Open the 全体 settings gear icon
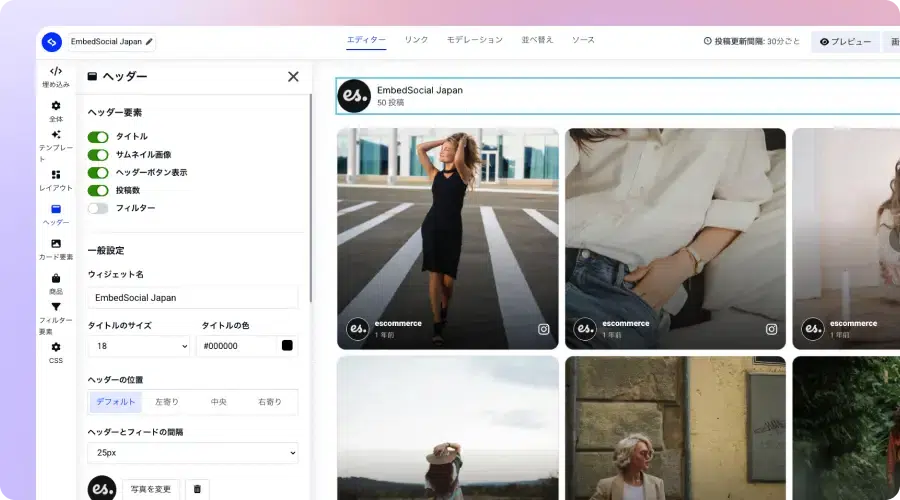 [56, 106]
